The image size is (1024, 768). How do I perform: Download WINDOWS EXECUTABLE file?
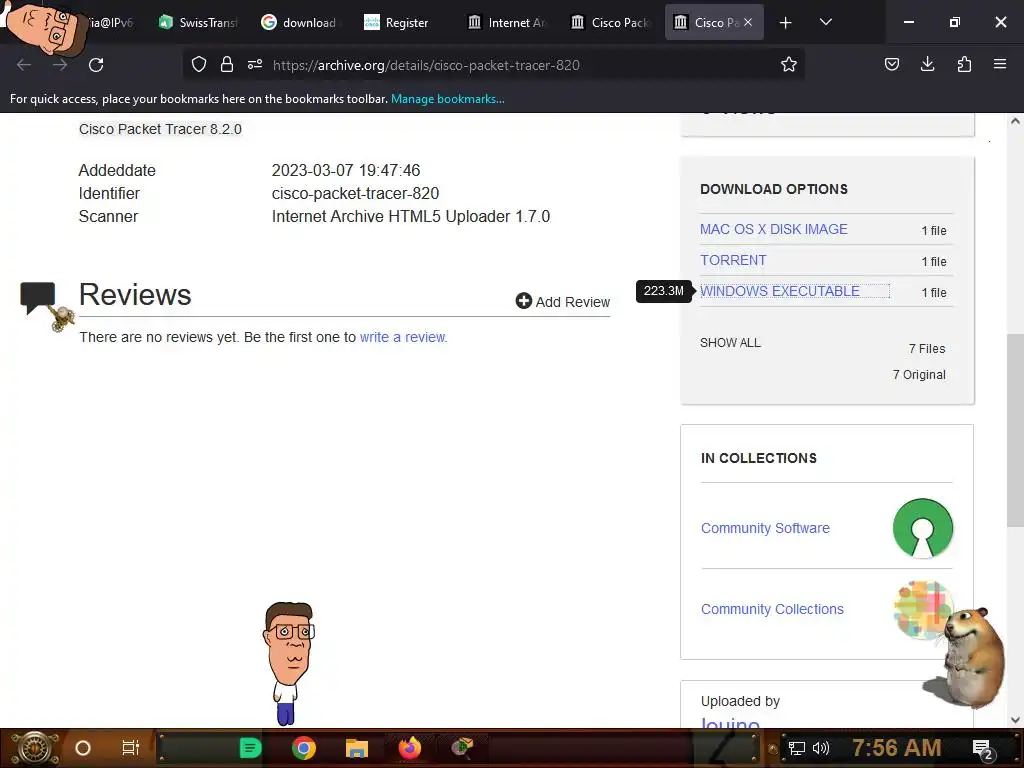point(780,291)
